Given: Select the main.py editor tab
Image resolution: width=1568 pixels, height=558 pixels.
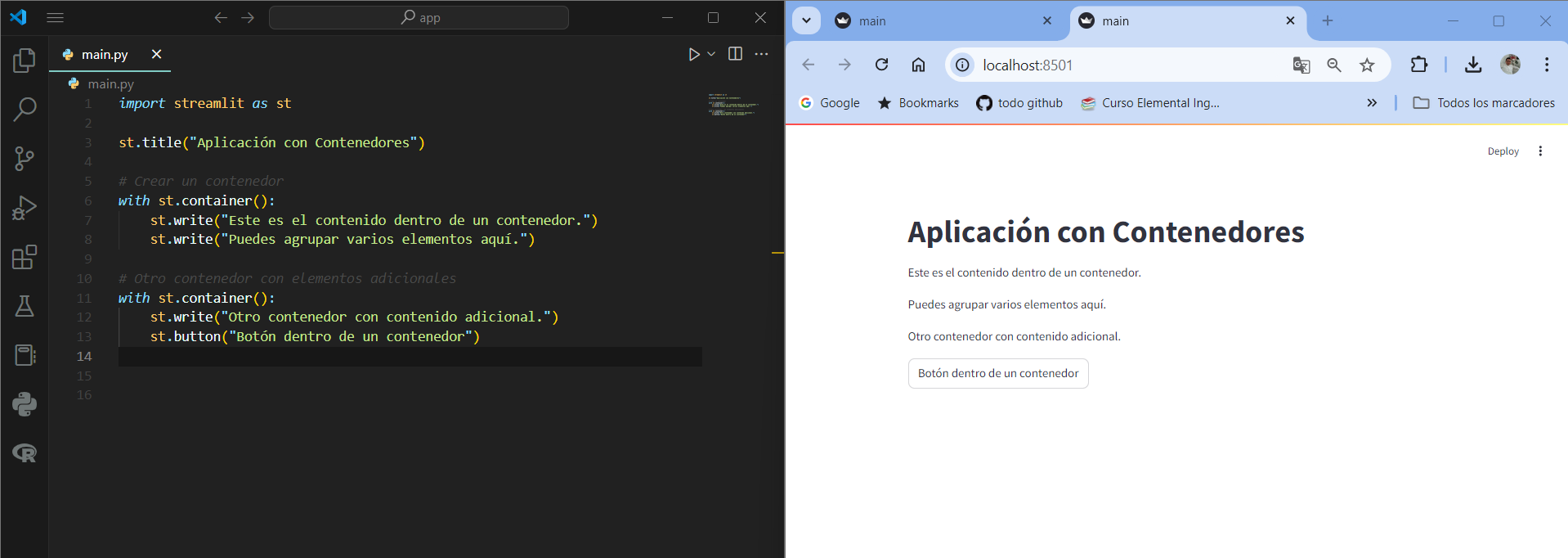Looking at the screenshot, I should point(105,55).
